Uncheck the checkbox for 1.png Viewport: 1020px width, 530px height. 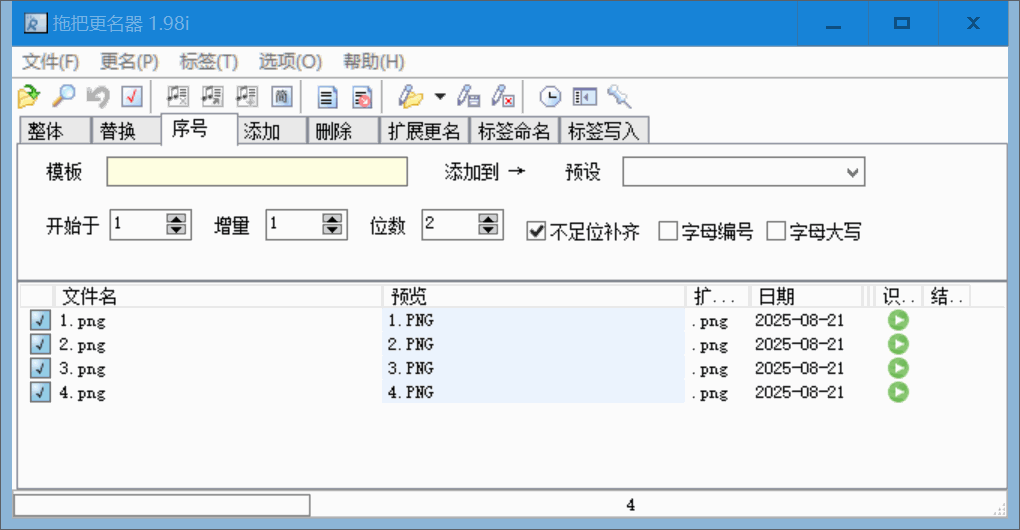click(40, 320)
